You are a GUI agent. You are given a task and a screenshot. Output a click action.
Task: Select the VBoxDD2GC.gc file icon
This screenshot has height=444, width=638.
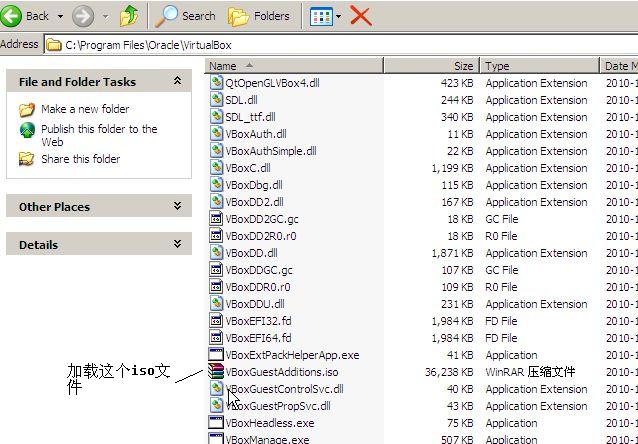pos(216,219)
